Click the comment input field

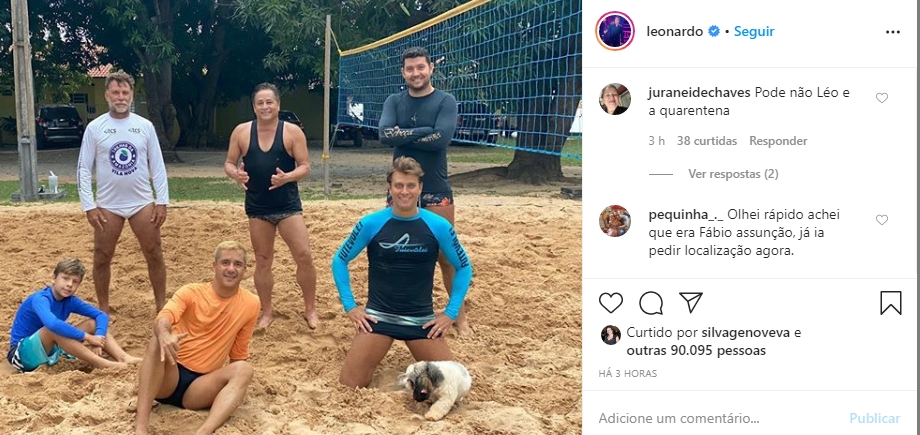pyautogui.click(x=719, y=419)
